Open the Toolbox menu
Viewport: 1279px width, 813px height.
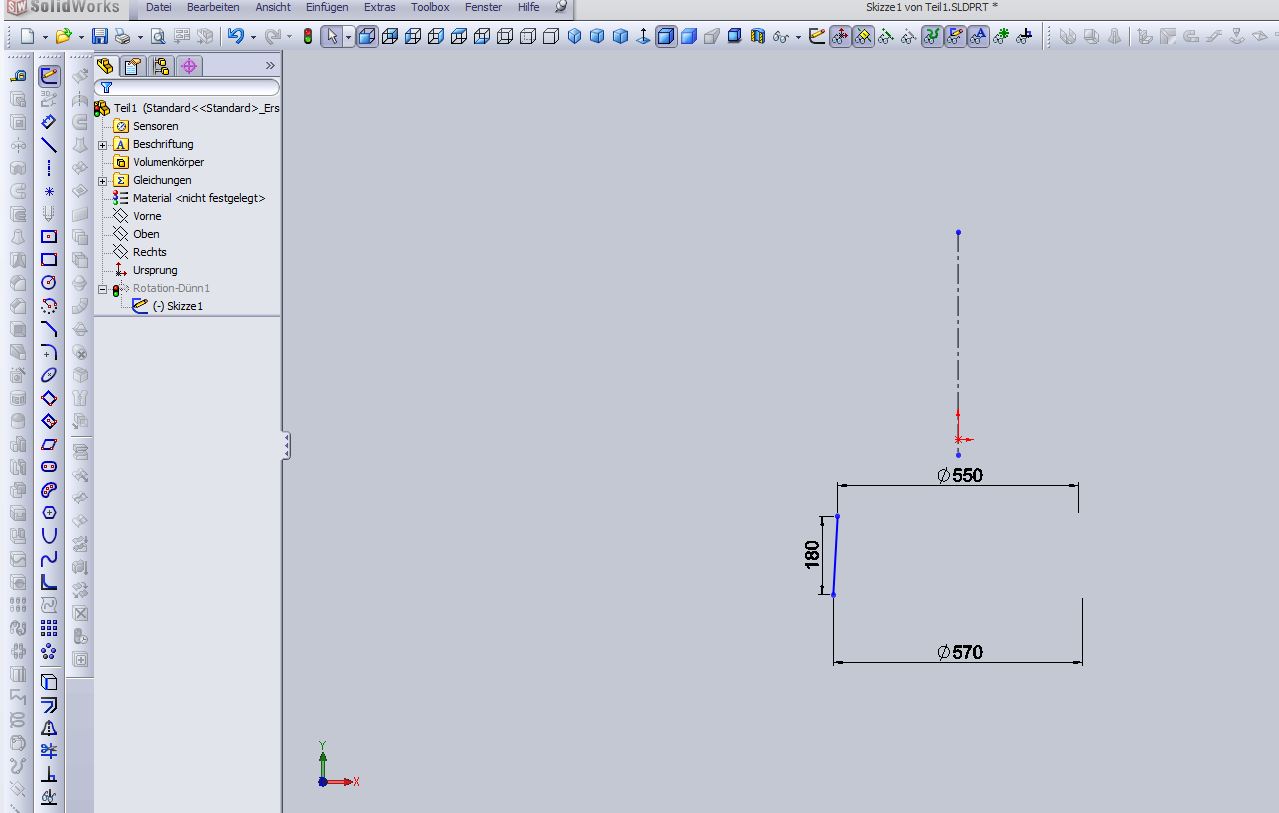(x=430, y=7)
